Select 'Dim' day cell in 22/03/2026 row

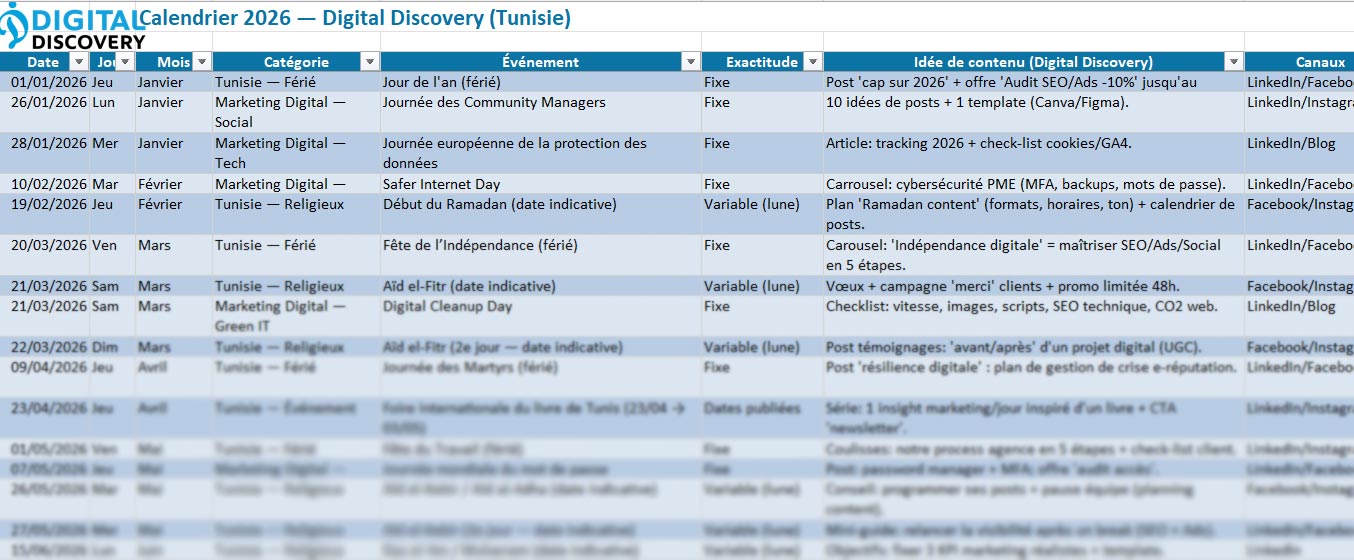pyautogui.click(x=112, y=347)
